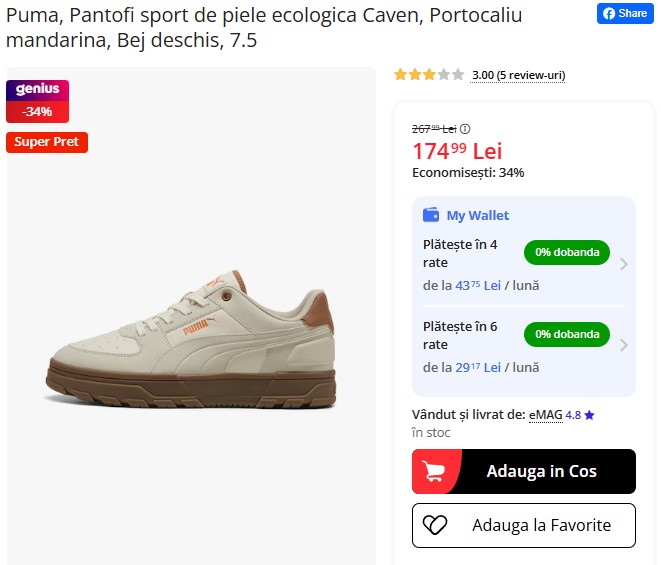661x565 pixels.
Task: Click the Facebook Share button
Action: 624,14
